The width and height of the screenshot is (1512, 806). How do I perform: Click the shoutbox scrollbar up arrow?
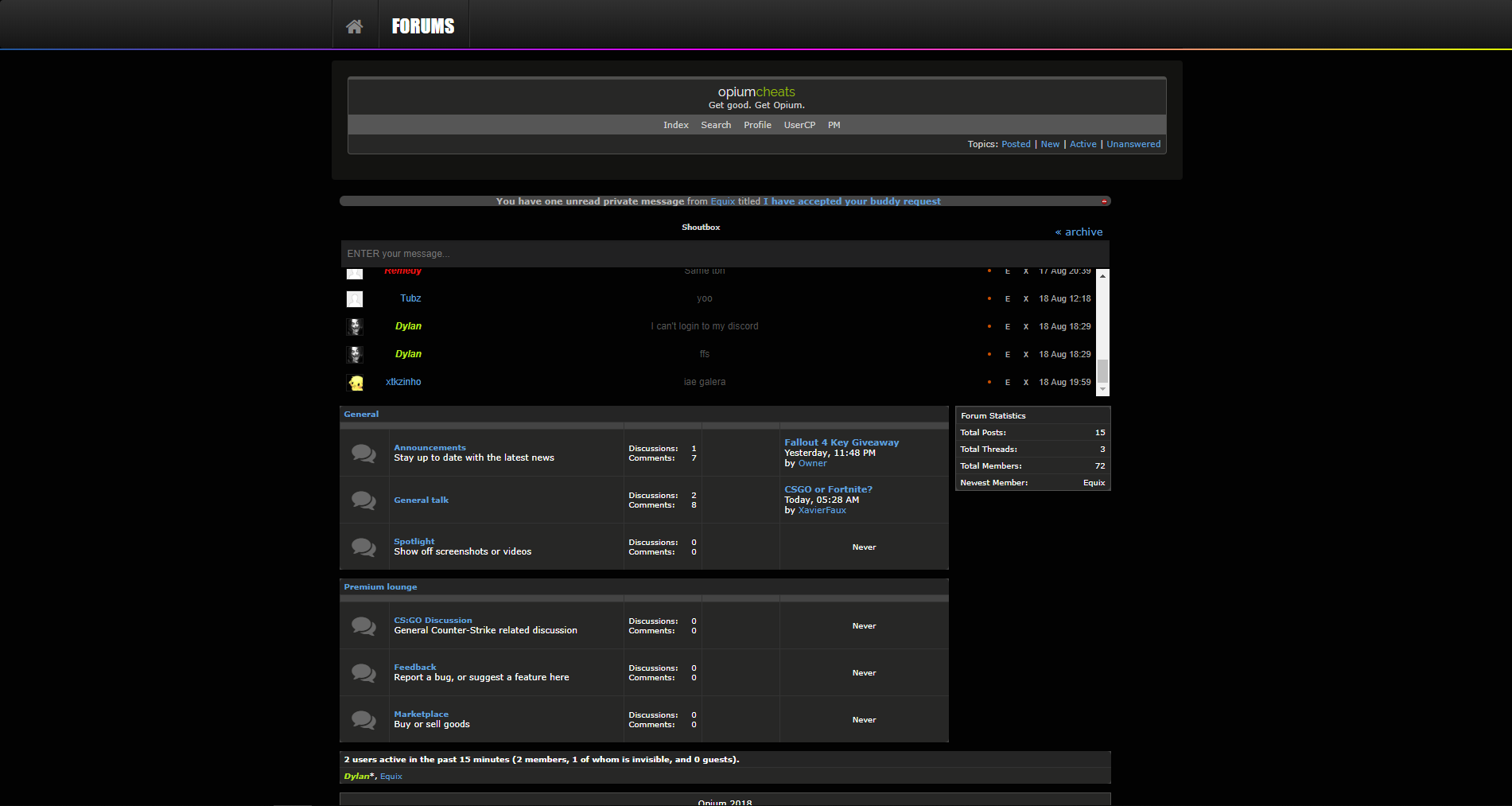tap(1102, 275)
